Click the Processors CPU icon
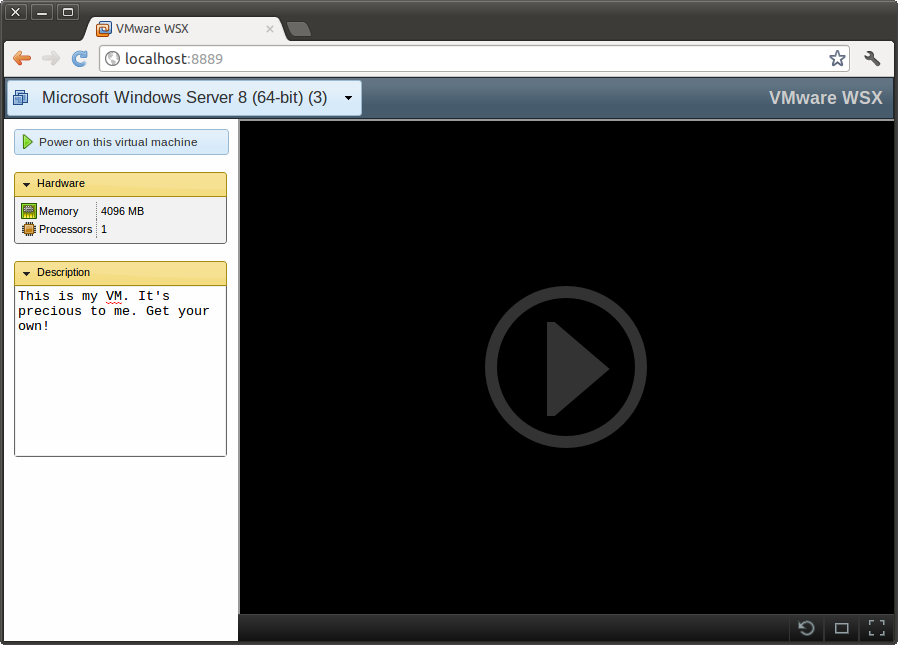The image size is (898, 645). click(x=29, y=229)
